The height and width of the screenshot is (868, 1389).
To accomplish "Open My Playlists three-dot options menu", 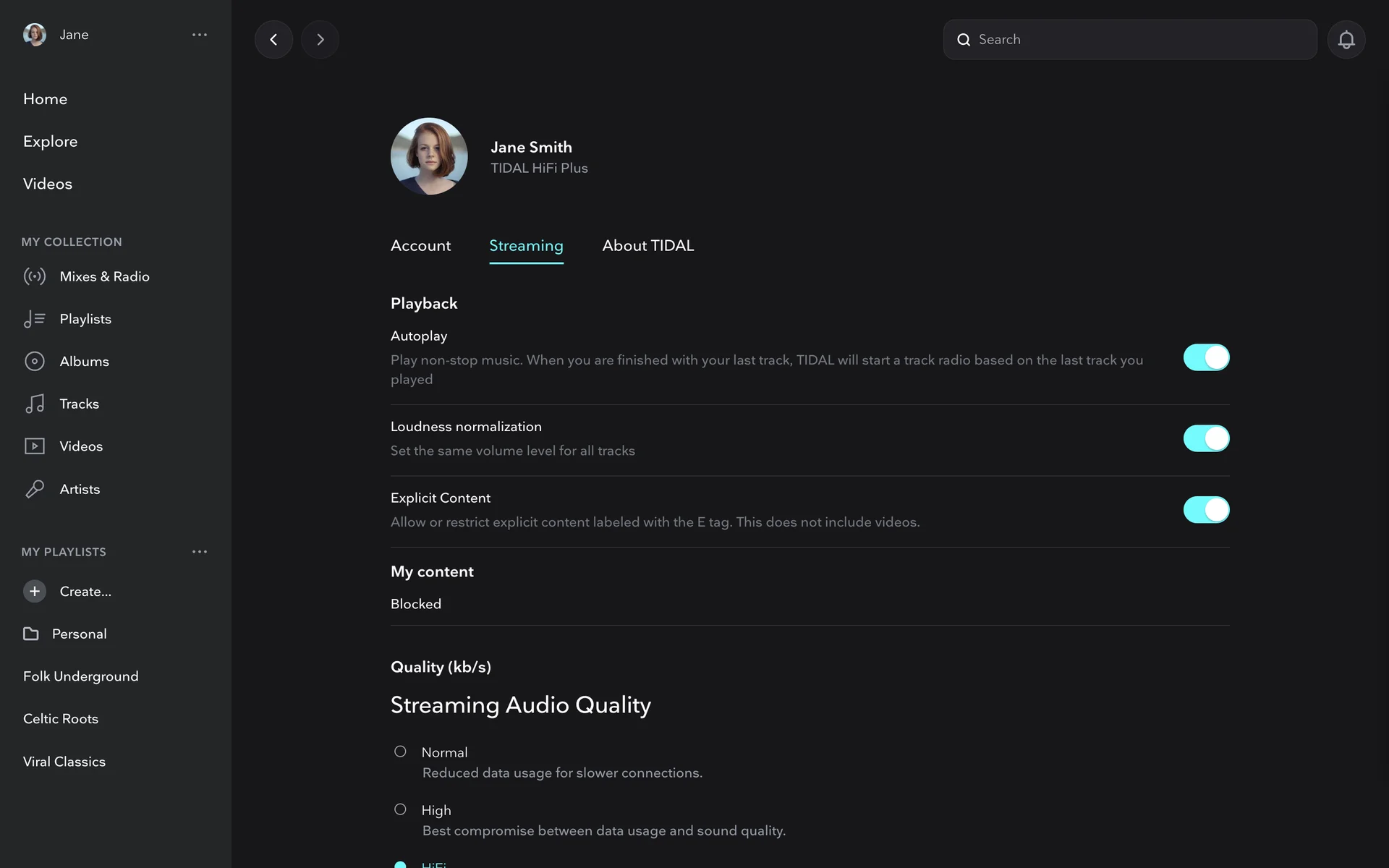I will pyautogui.click(x=200, y=552).
